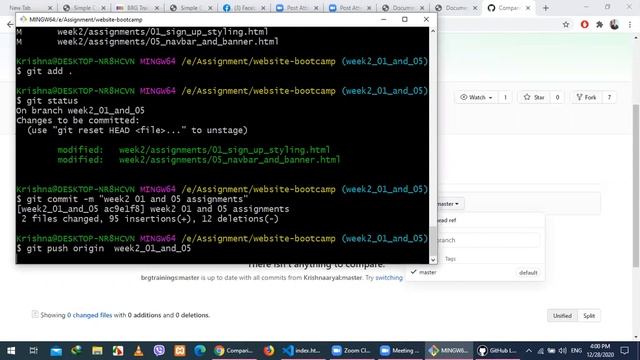The width and height of the screenshot is (640, 360).
Task: Click the Windows Start button
Action: point(11,350)
